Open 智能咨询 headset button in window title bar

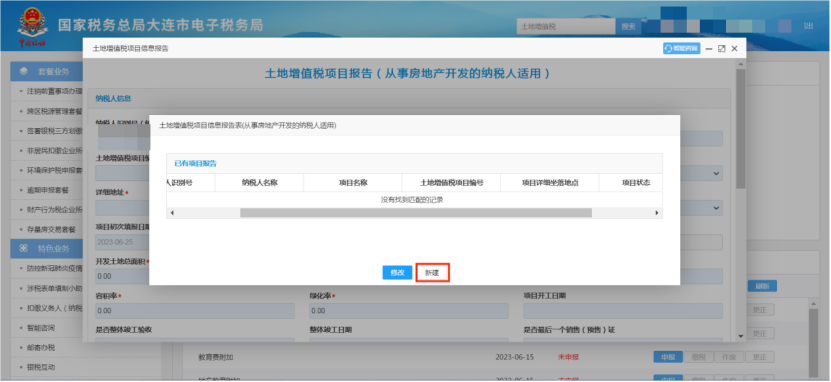pyautogui.click(x=681, y=48)
